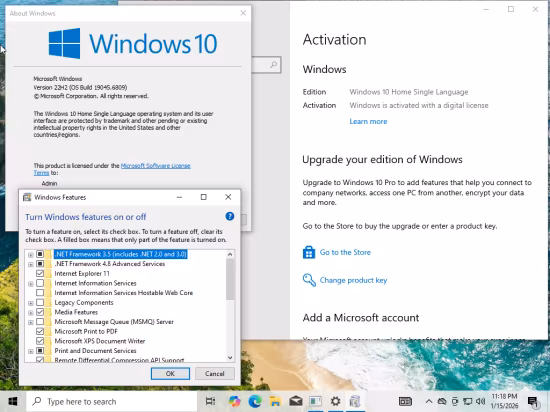The image size is (550, 412).
Task: Click the features list scrollbar thumb
Action: pos(230,279)
